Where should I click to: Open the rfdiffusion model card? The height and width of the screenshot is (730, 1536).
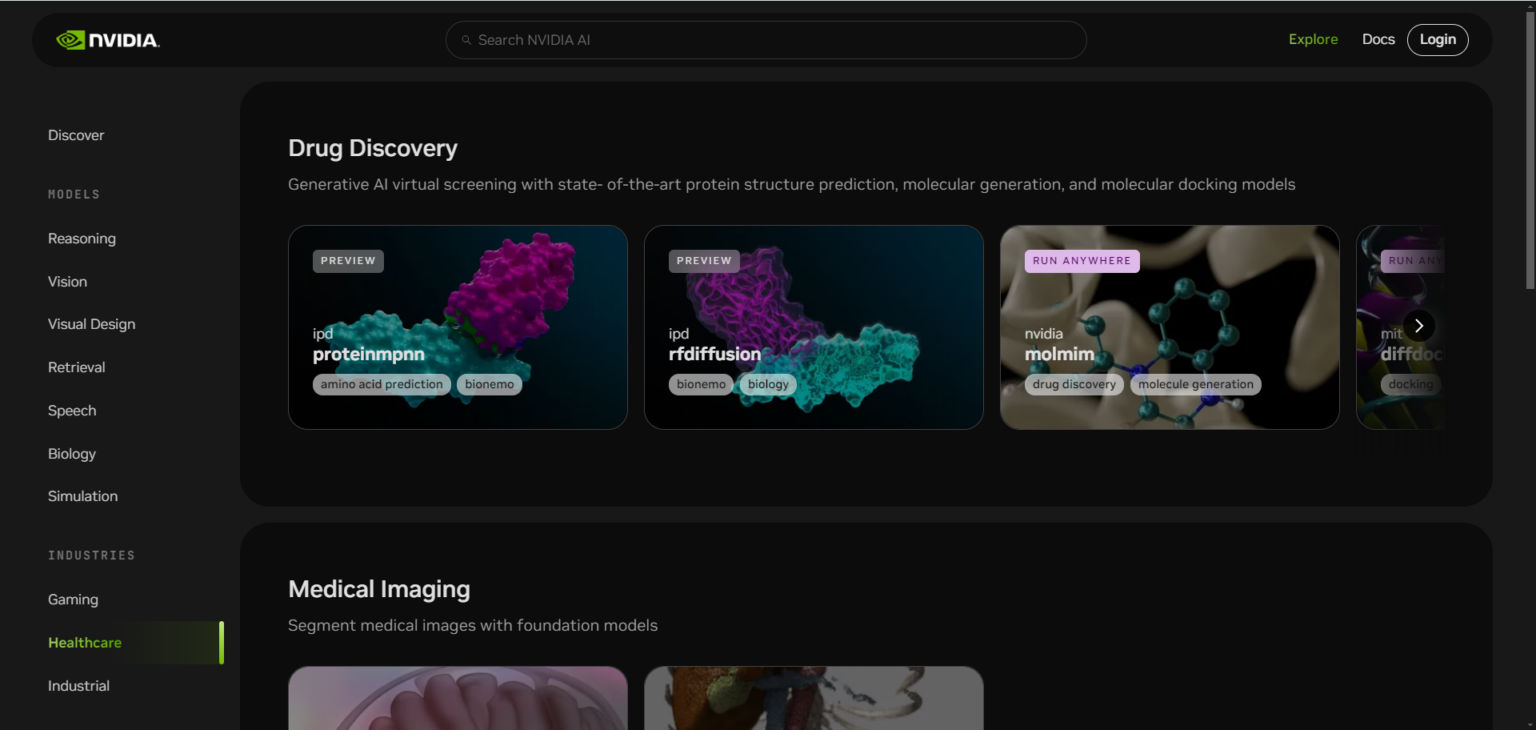(814, 327)
